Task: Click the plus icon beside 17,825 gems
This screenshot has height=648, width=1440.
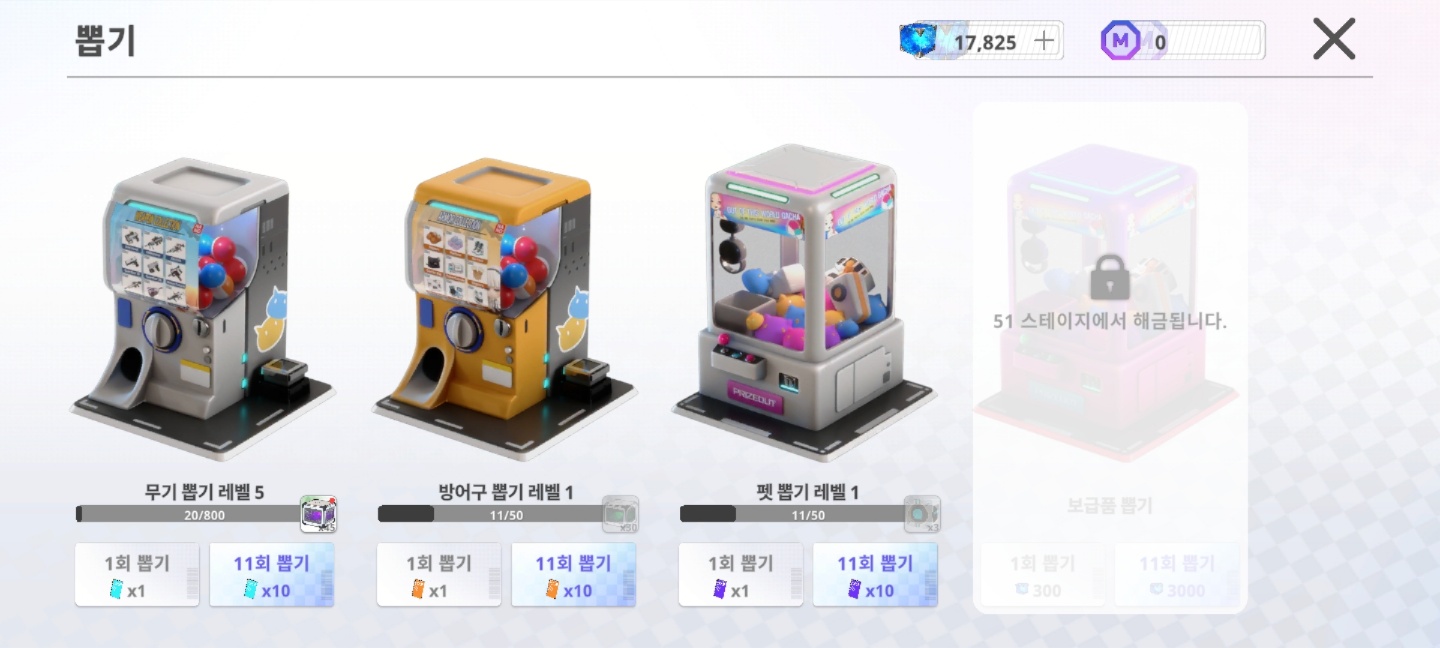Action: point(1044,41)
